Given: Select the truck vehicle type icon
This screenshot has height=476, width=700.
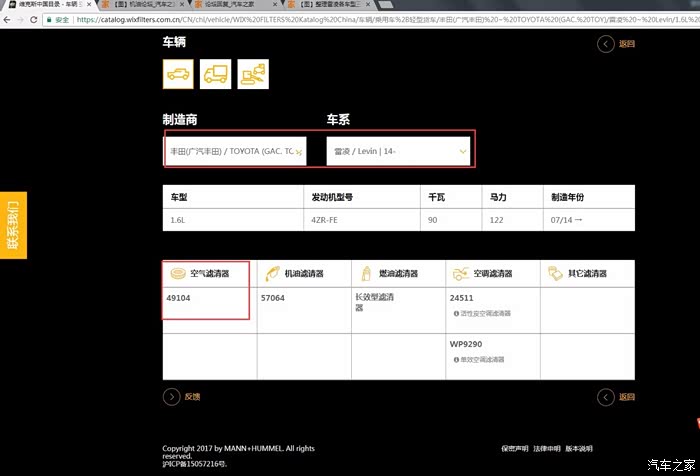Looking at the screenshot, I should pos(216,74).
